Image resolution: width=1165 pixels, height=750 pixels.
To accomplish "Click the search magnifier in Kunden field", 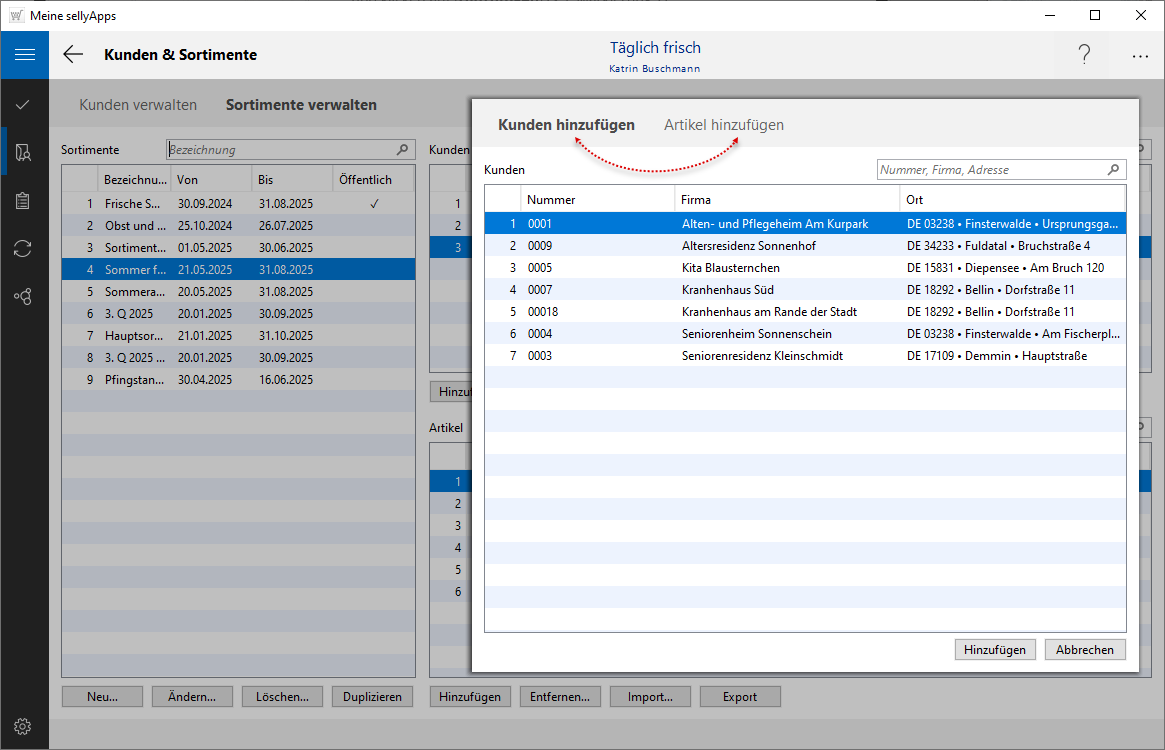I will (1113, 170).
